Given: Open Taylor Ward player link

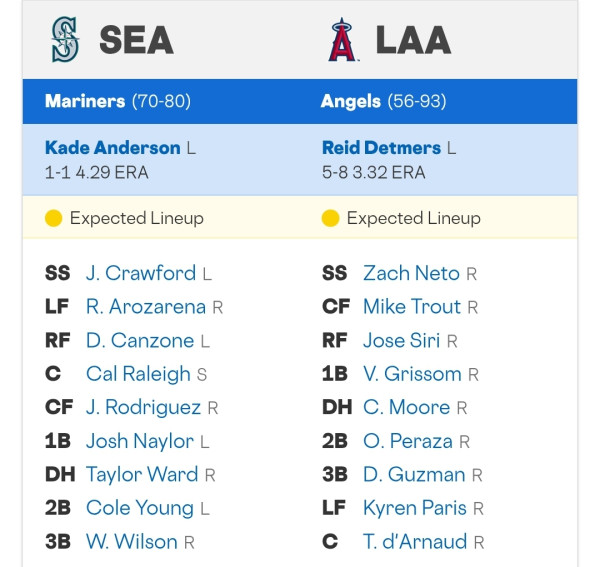Looking at the screenshot, I should (142, 474).
